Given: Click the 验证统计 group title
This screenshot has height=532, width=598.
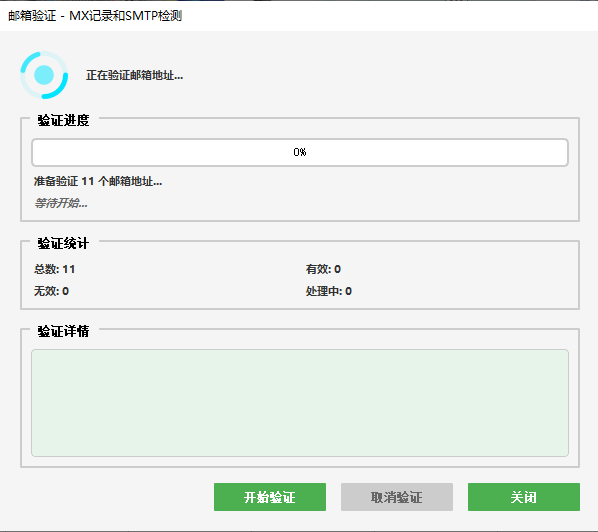Looking at the screenshot, I should click(x=63, y=243).
